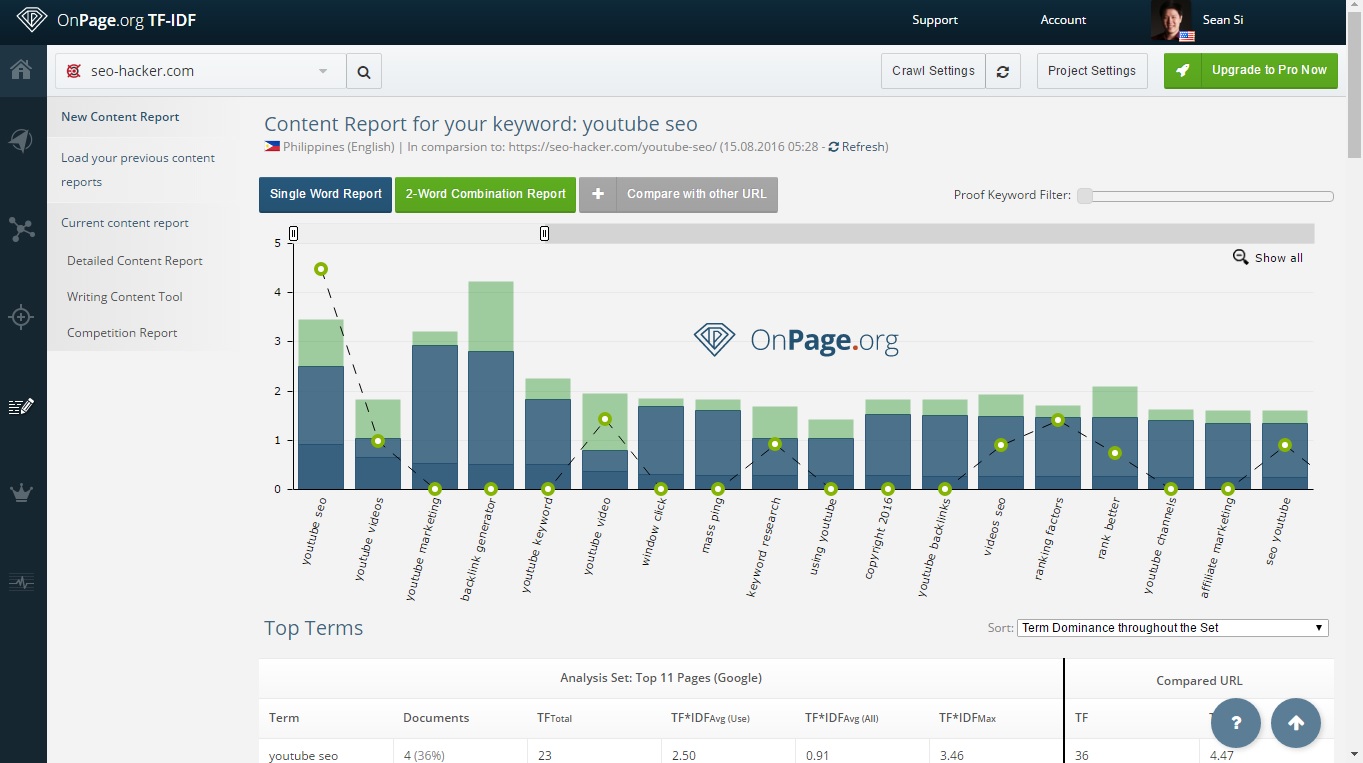
Task: Open the rocket icon in left sidebar
Action: [21, 141]
